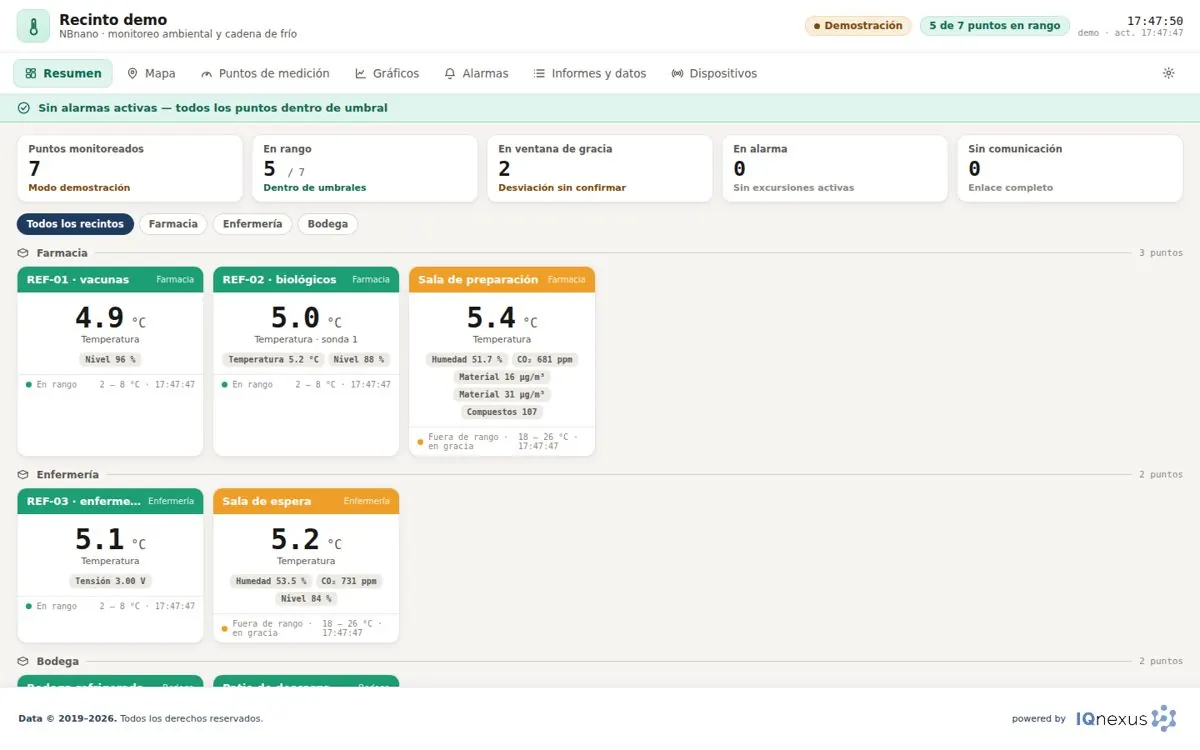Toggle the light/dark theme sun icon

(x=1168, y=73)
